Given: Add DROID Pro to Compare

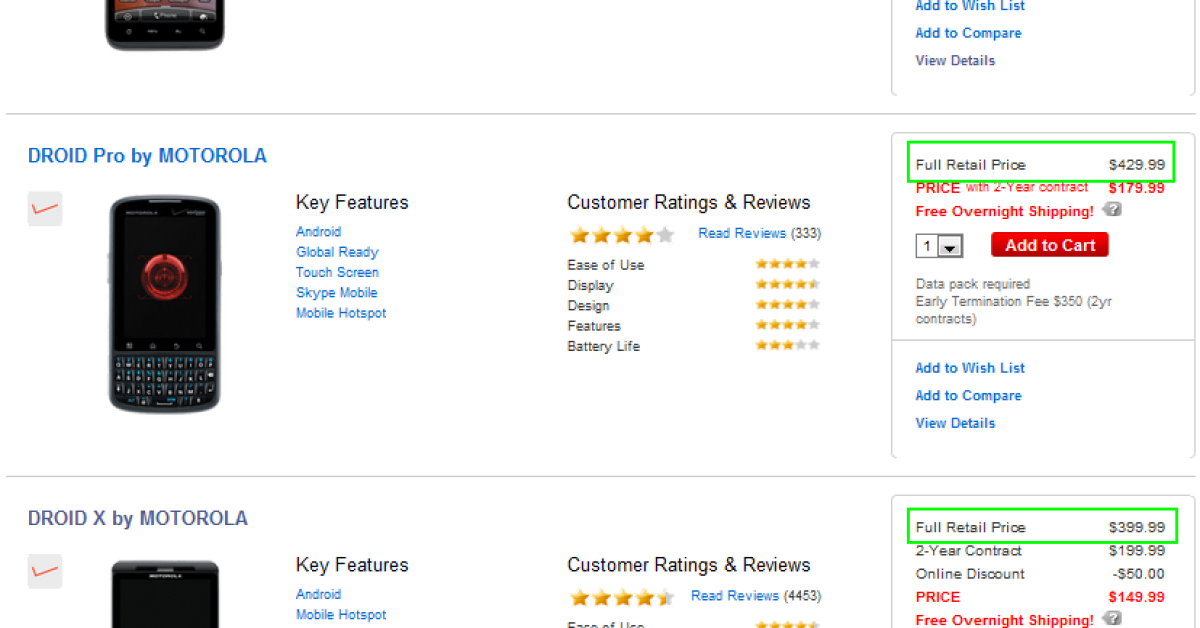Looking at the screenshot, I should pos(968,395).
